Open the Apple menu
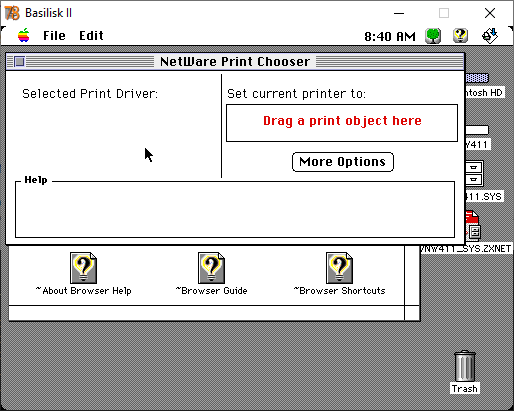The width and height of the screenshot is (514, 411). tap(24, 35)
